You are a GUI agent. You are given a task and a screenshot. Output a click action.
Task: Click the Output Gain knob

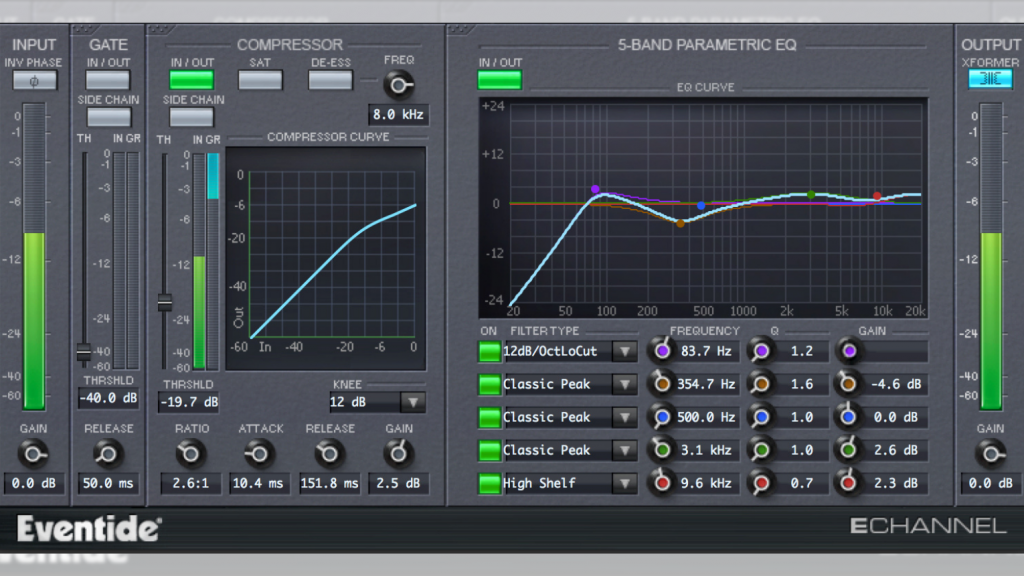pos(990,453)
